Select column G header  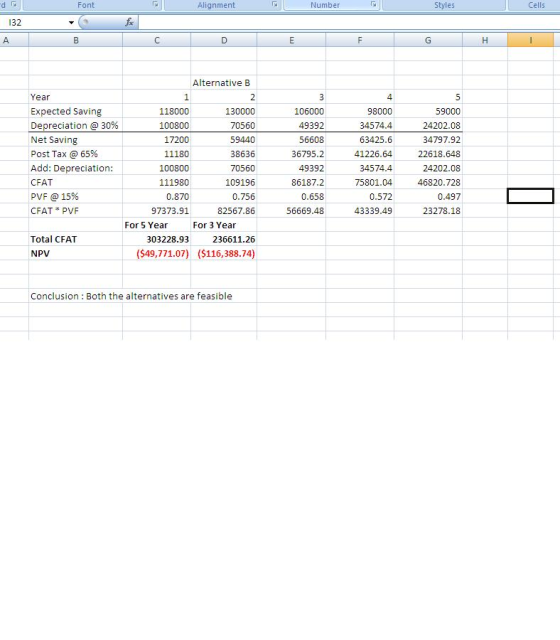[x=428, y=40]
